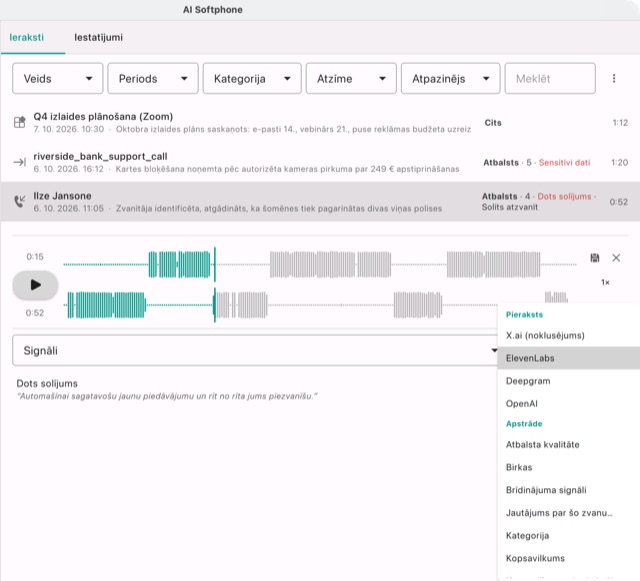Screen dimensions: 640x581
Task: Switch to the Ieraksti tab
Action: point(27,37)
